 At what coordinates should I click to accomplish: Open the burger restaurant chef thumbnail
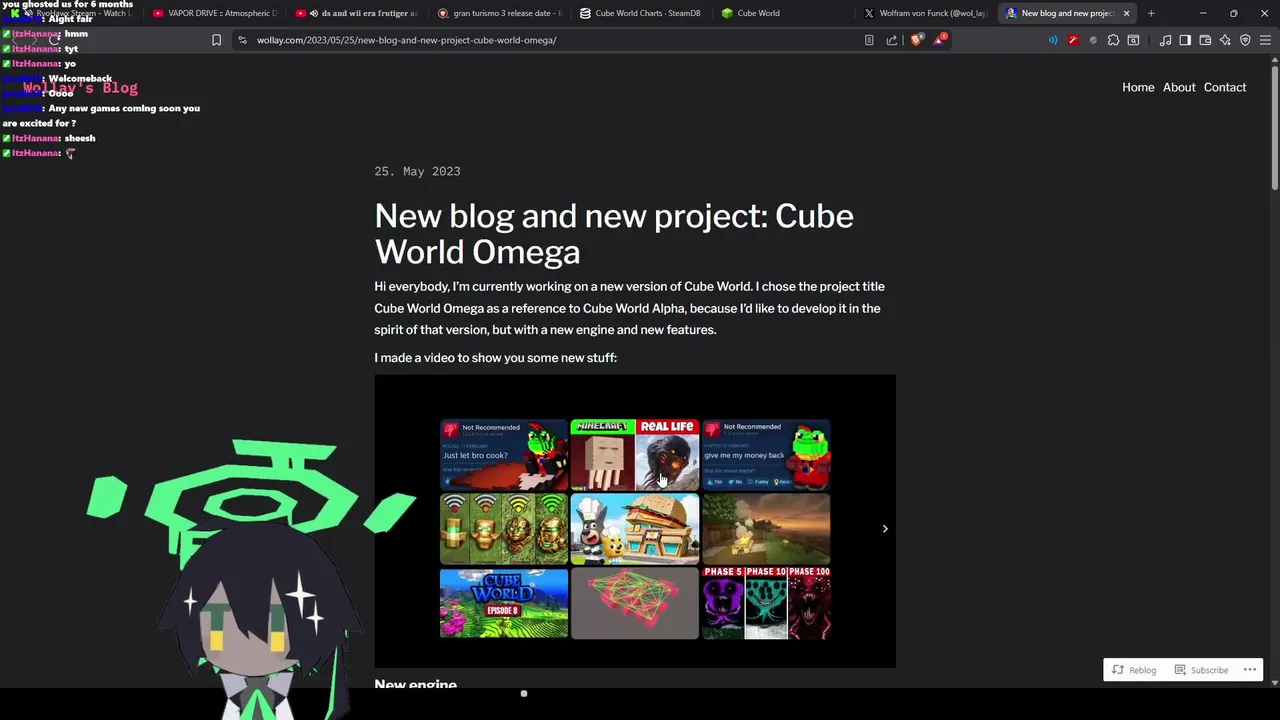pos(635,529)
